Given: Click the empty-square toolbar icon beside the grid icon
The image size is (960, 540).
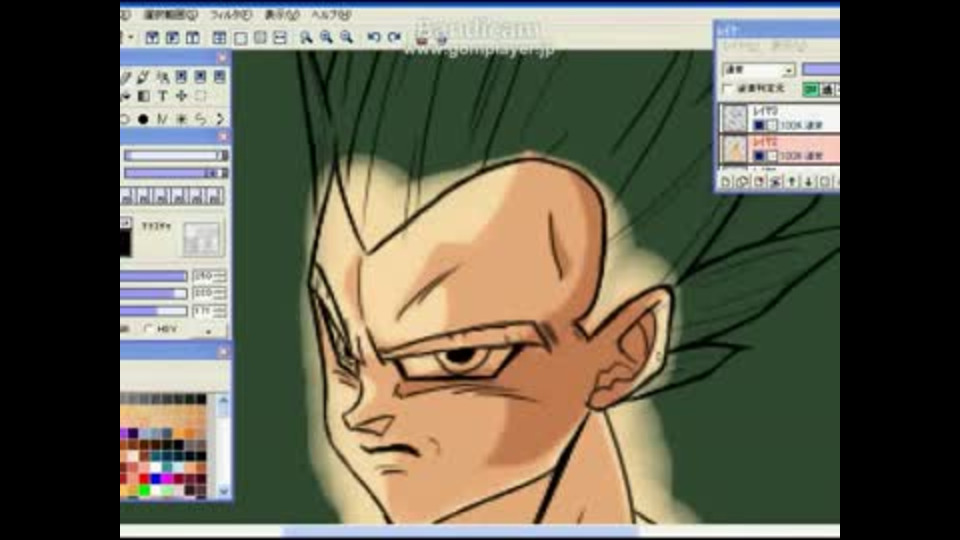Looking at the screenshot, I should (x=241, y=38).
